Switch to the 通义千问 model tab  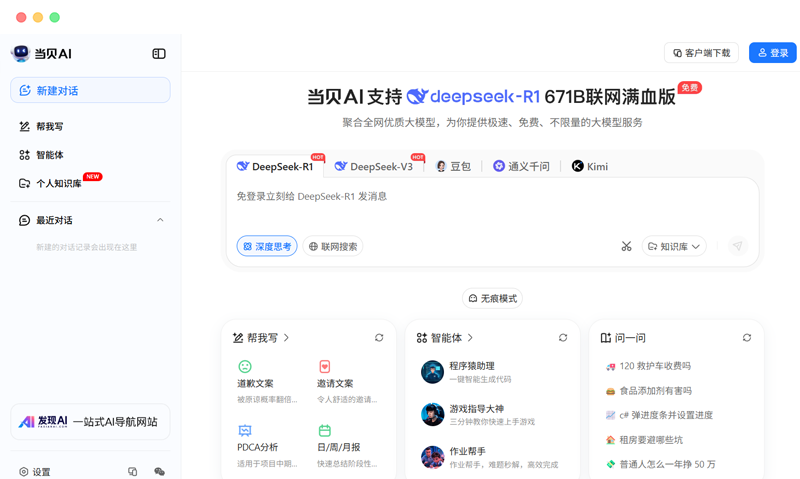[521, 166]
